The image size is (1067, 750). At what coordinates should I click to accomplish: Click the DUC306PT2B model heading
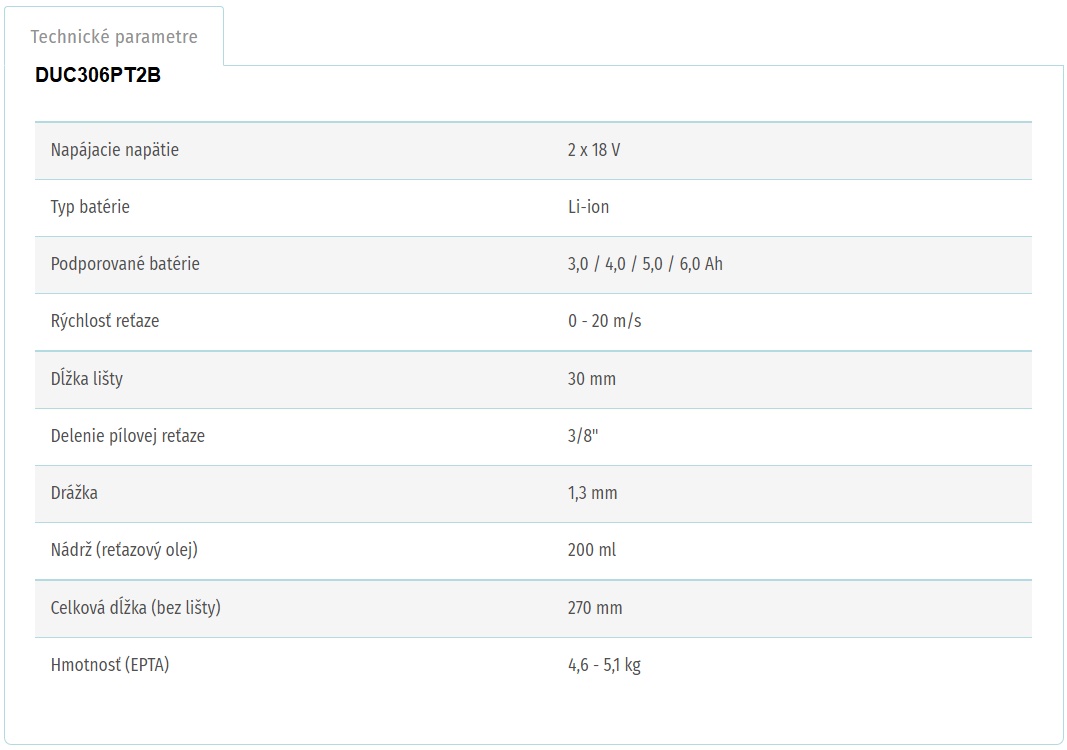coord(98,76)
